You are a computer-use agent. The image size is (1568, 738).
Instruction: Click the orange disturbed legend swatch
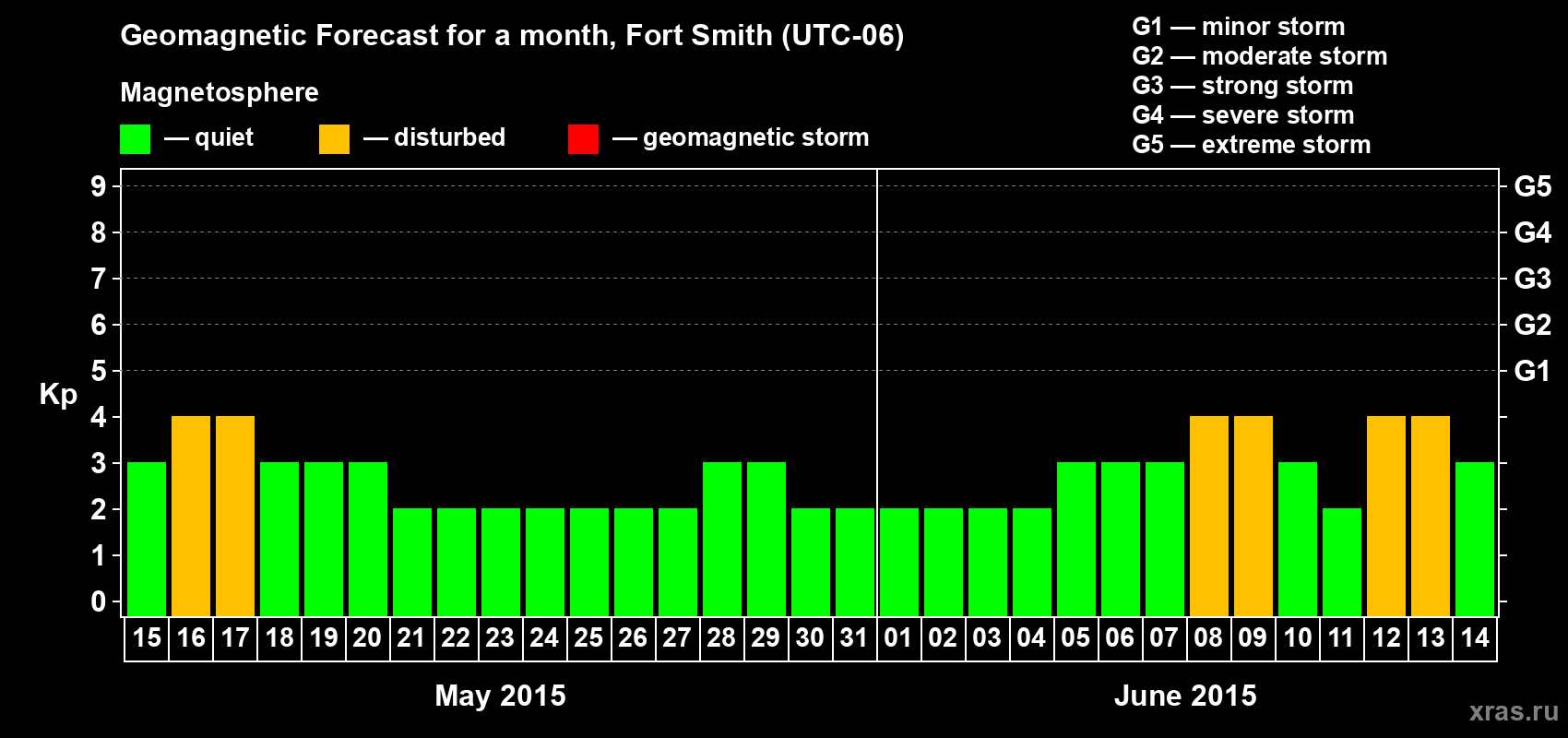point(334,139)
